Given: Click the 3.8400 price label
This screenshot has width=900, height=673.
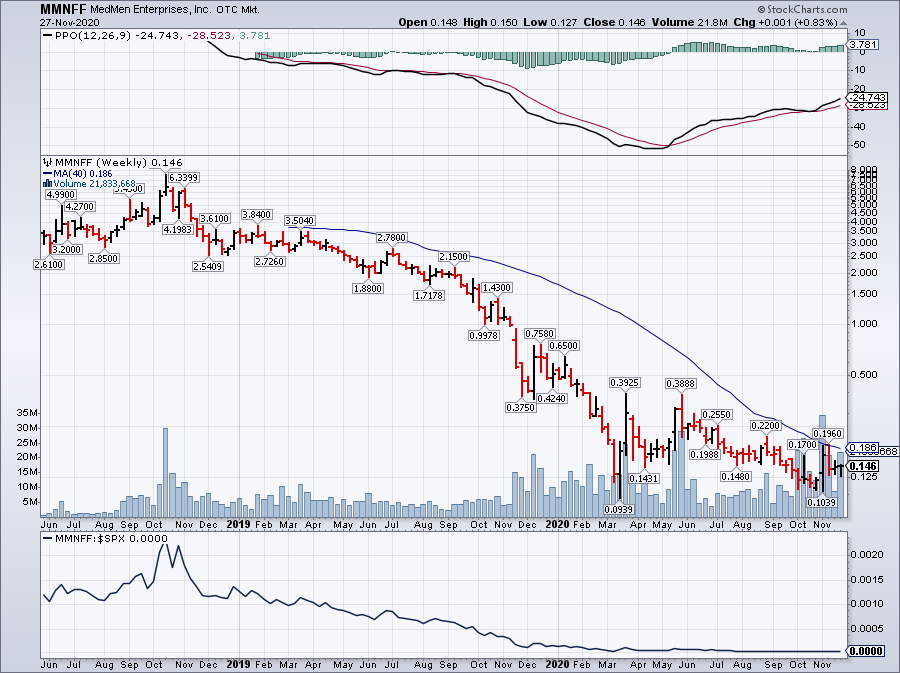Looking at the screenshot, I should tap(257, 215).
